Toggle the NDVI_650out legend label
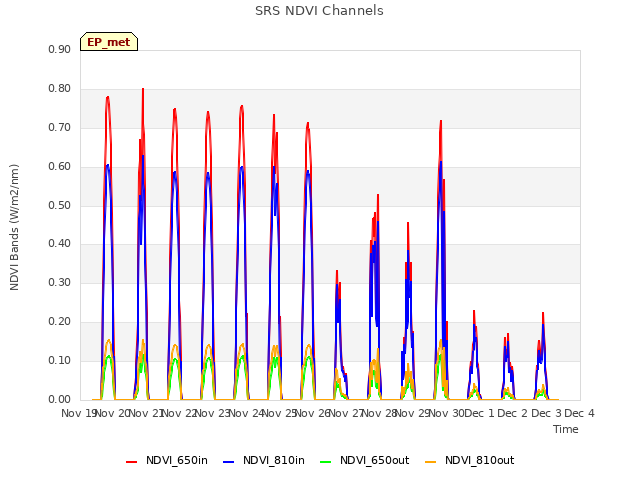 (x=374, y=460)
